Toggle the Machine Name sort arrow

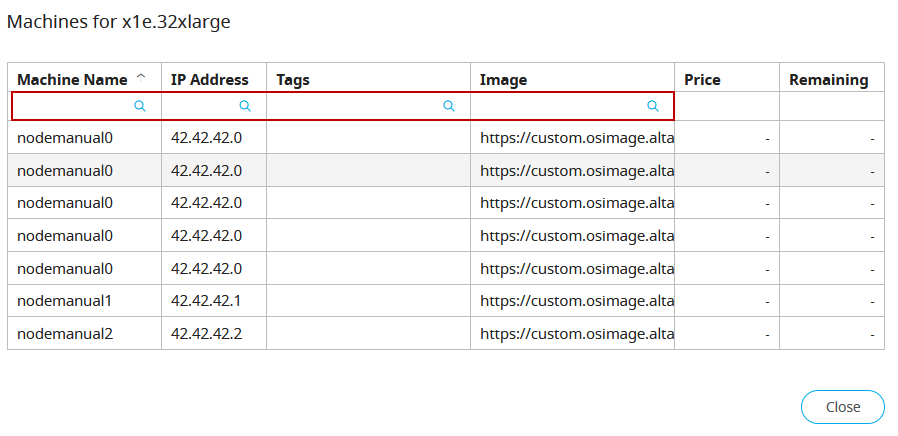click(141, 78)
